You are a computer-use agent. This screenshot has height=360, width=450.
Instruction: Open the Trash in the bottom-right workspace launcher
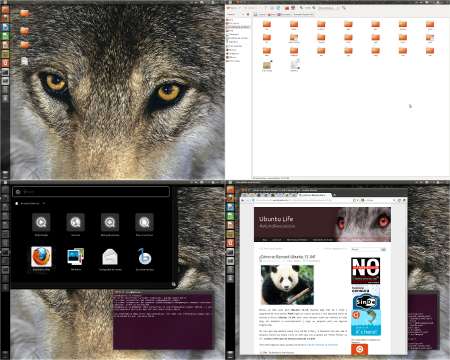[x=230, y=354]
